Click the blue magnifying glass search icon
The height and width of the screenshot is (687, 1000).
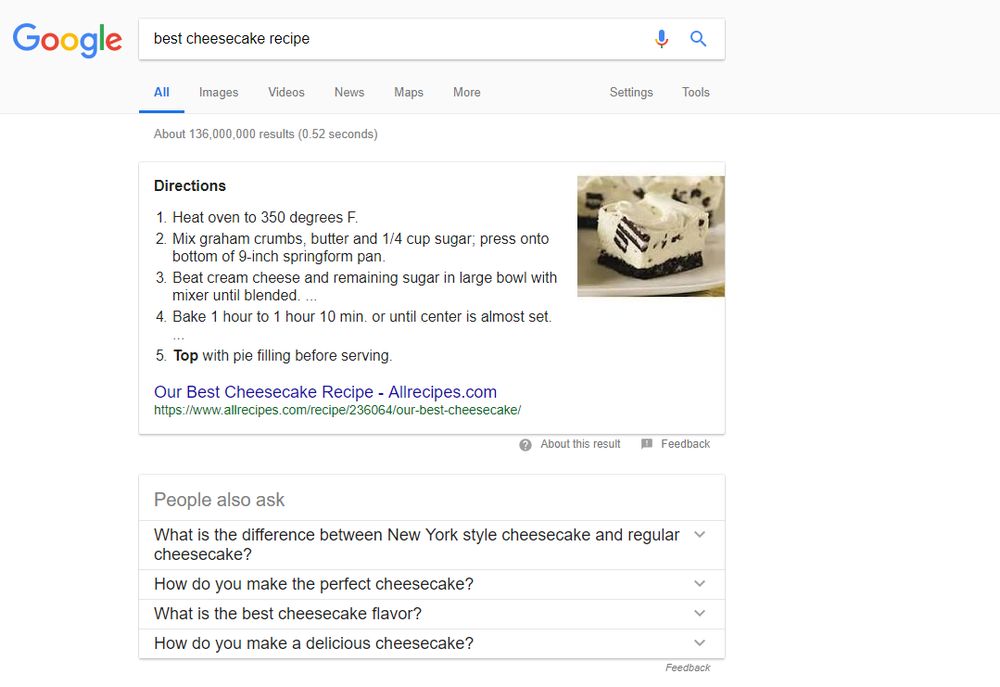click(x=699, y=39)
